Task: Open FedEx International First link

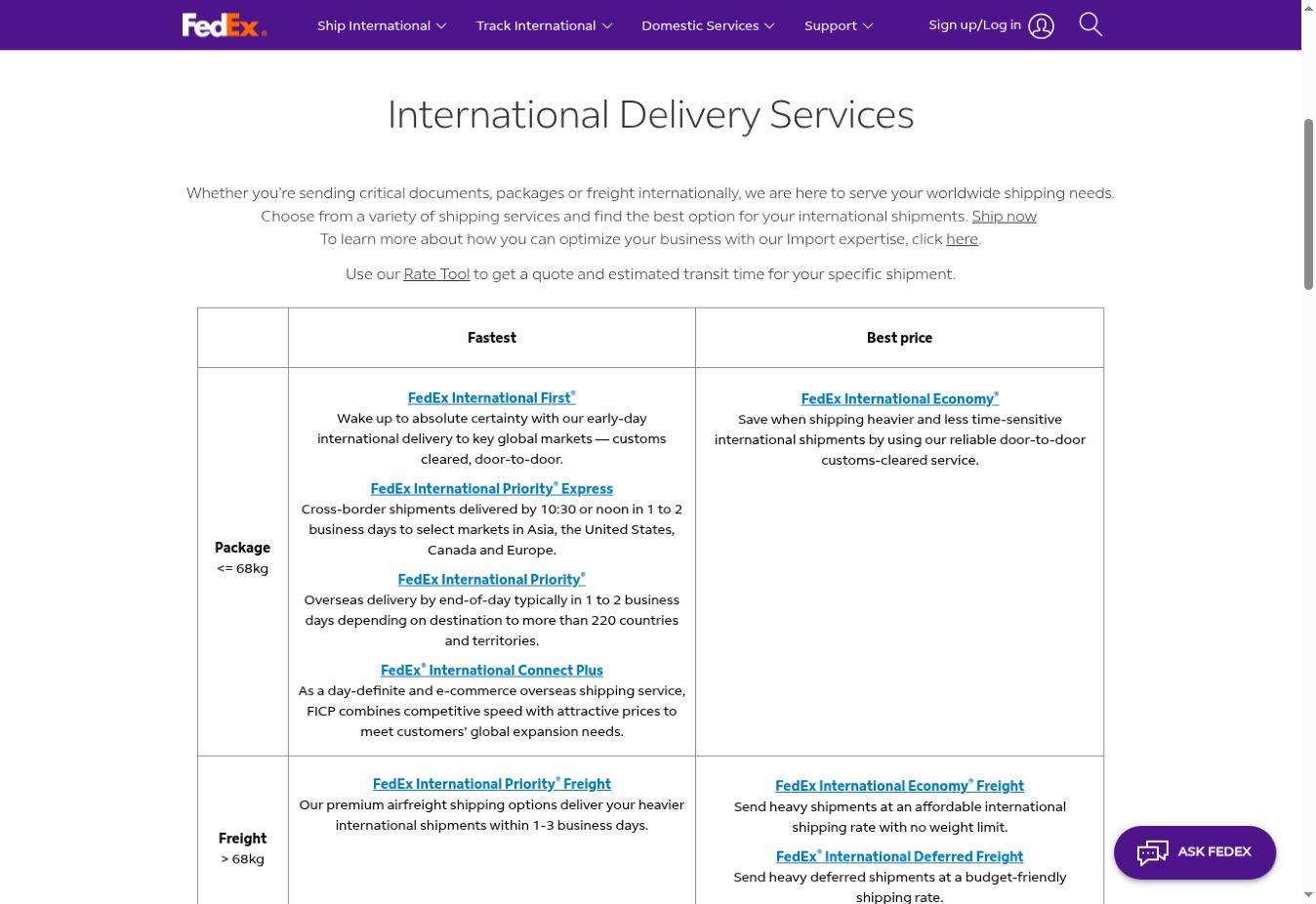Action: tap(492, 397)
